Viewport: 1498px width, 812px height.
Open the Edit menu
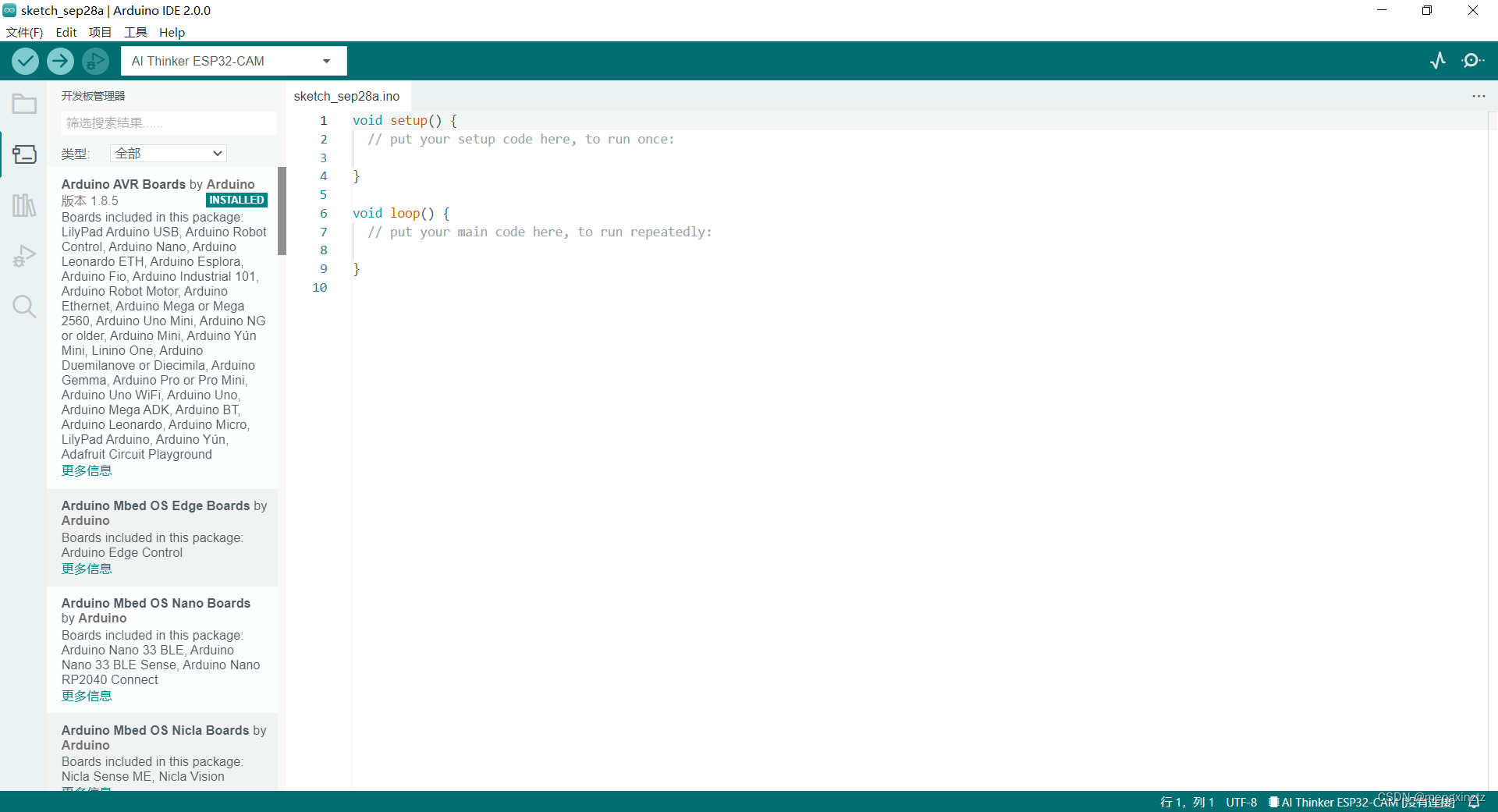(x=66, y=32)
